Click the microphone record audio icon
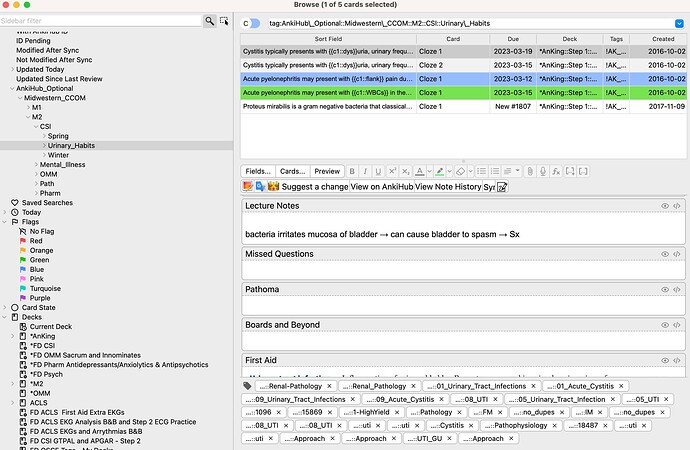 tap(543, 172)
